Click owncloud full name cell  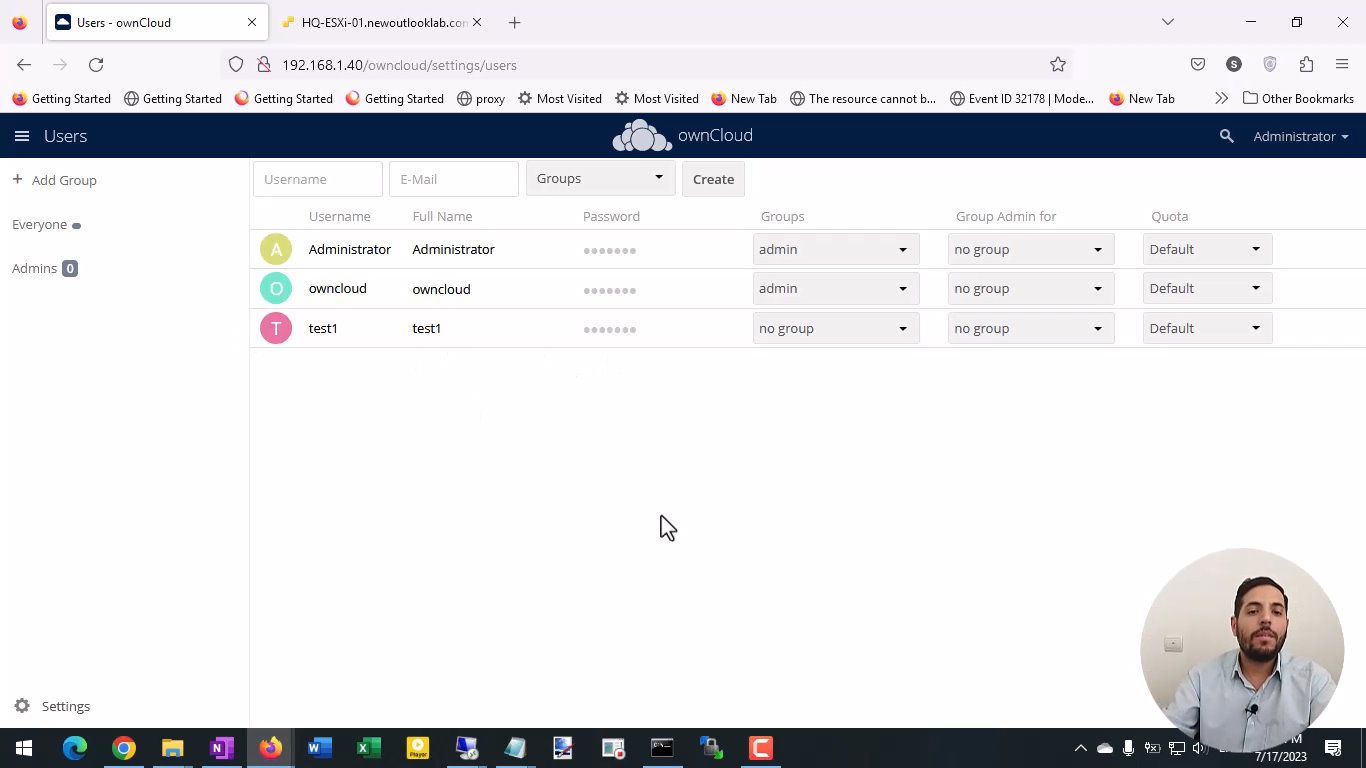pos(441,289)
